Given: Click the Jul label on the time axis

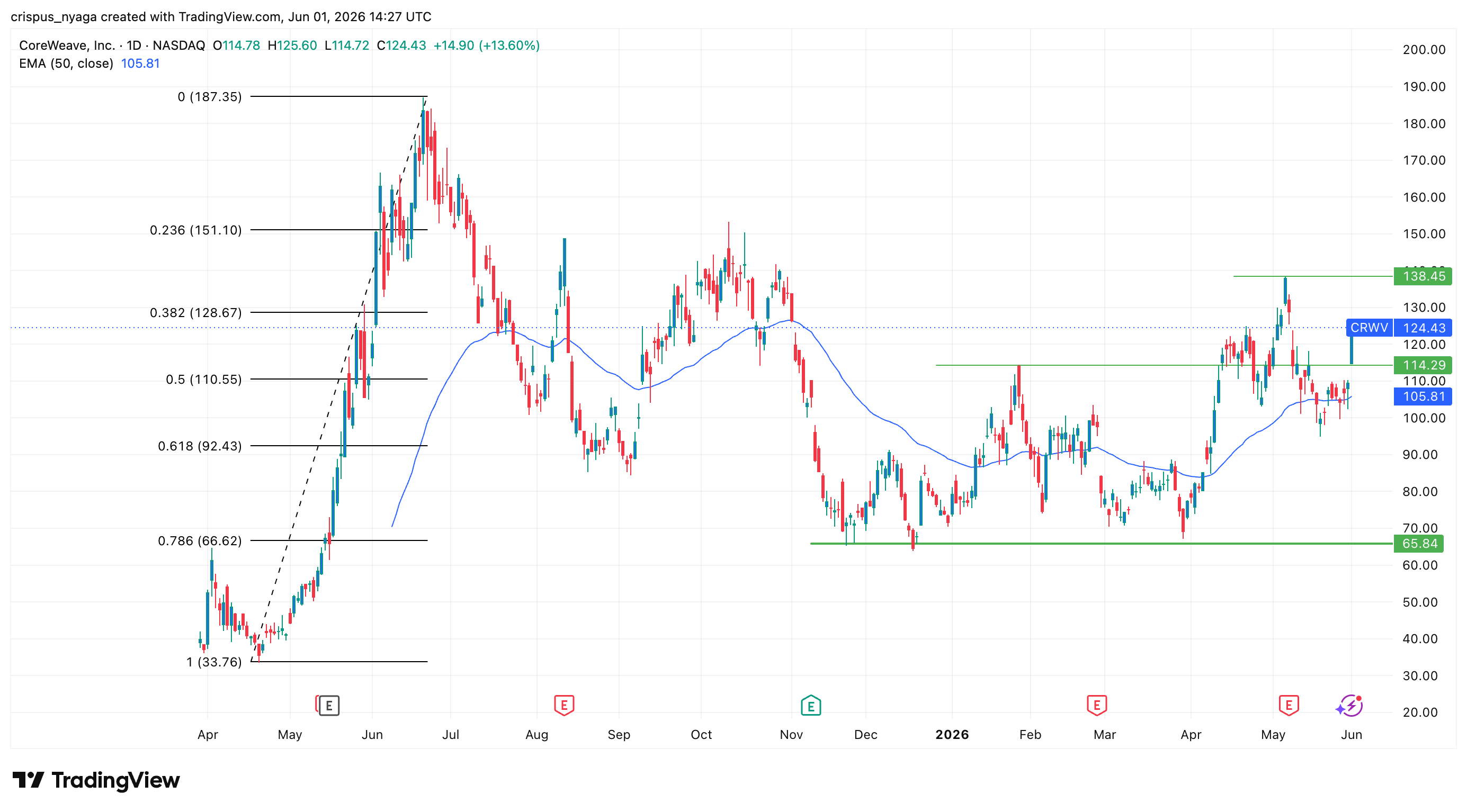Looking at the screenshot, I should point(451,735).
